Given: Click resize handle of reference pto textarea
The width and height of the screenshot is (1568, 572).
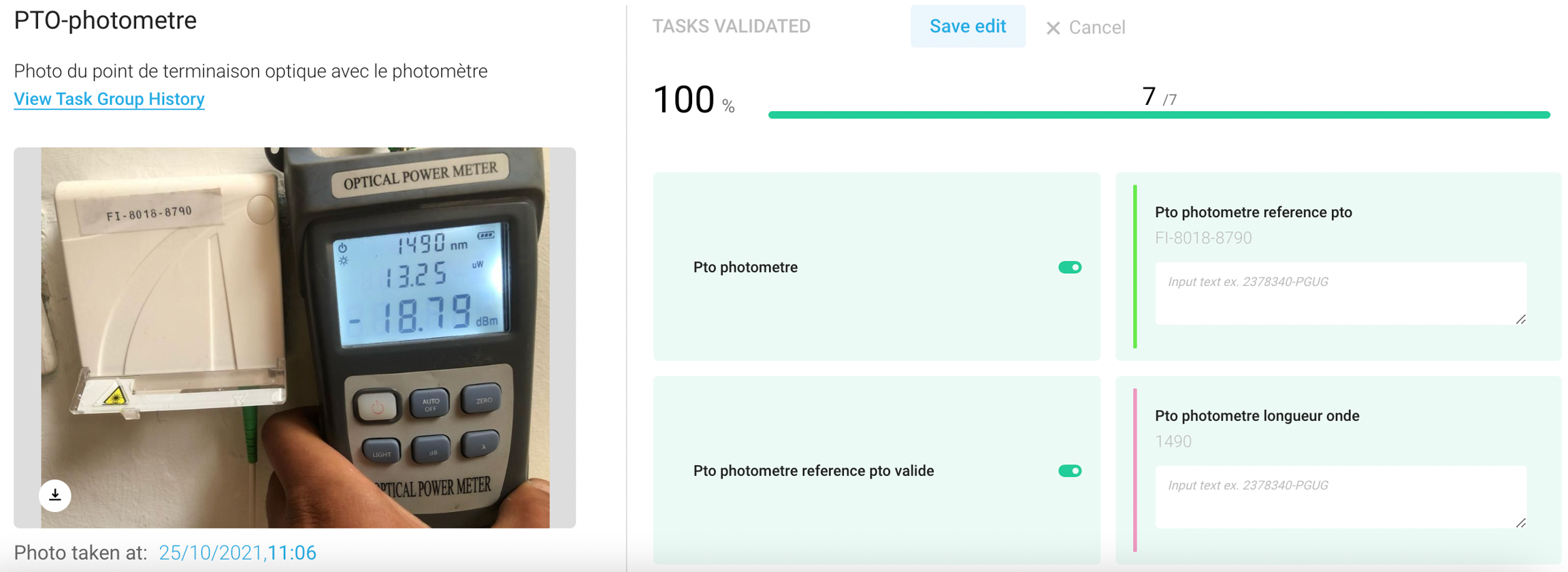Looking at the screenshot, I should click(x=1521, y=319).
